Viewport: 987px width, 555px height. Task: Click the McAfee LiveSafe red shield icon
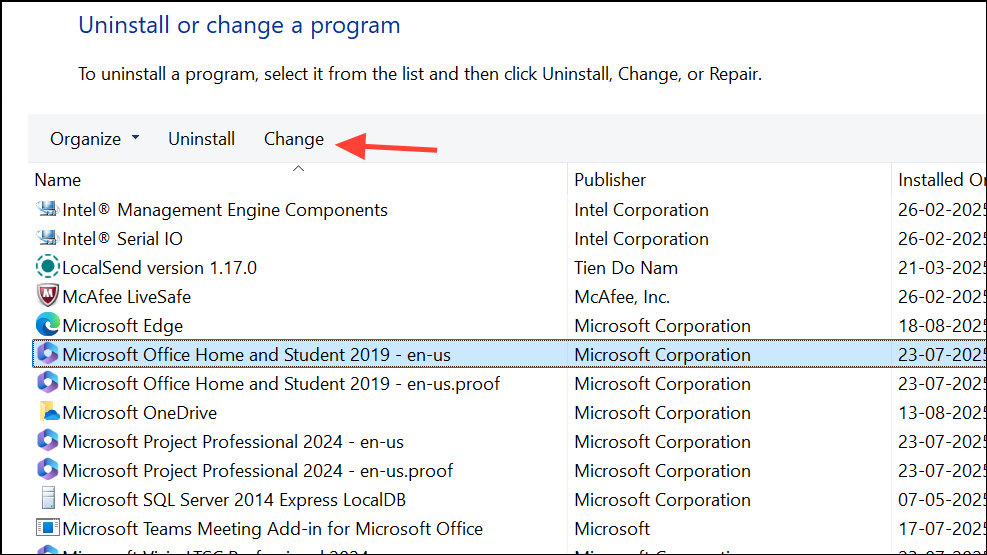point(47,297)
